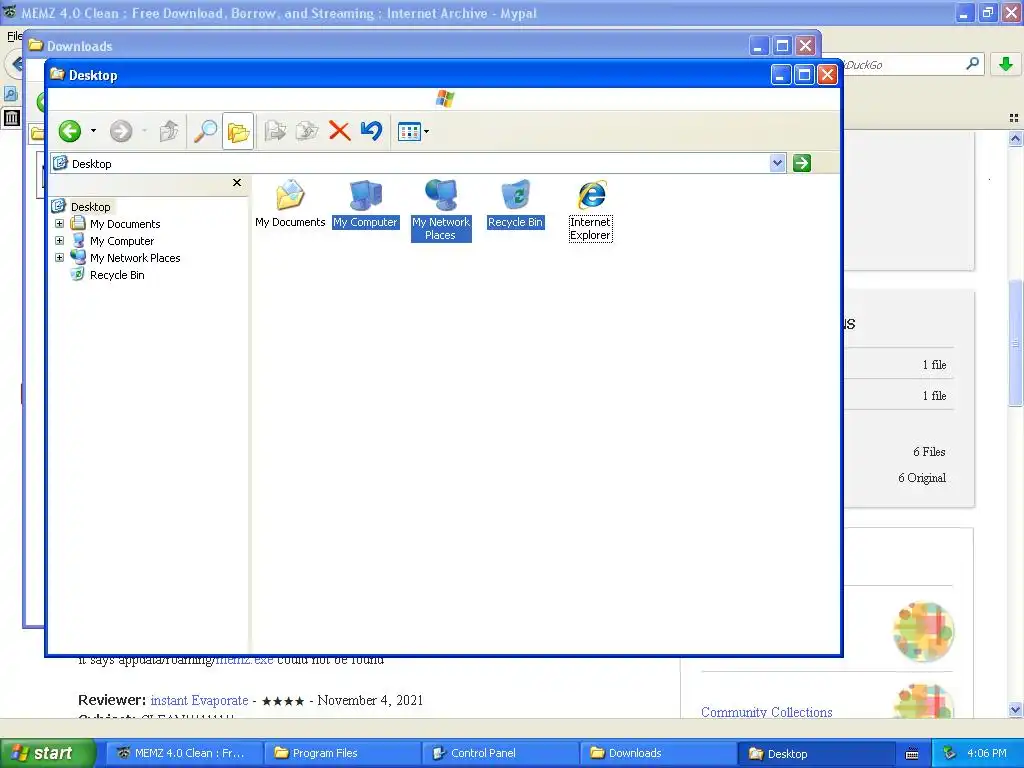Click the Up one level folder icon
Screen dimensions: 1024x768
coord(169,131)
